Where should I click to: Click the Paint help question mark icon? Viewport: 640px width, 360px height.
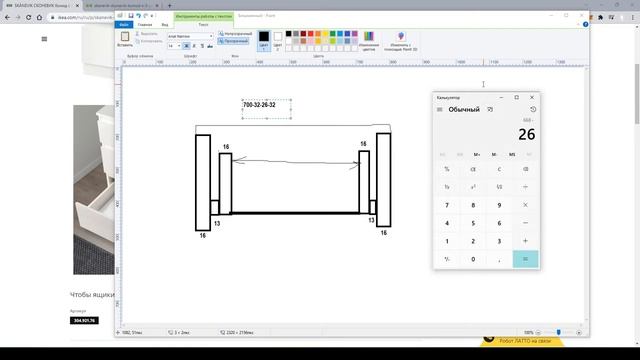[585, 25]
